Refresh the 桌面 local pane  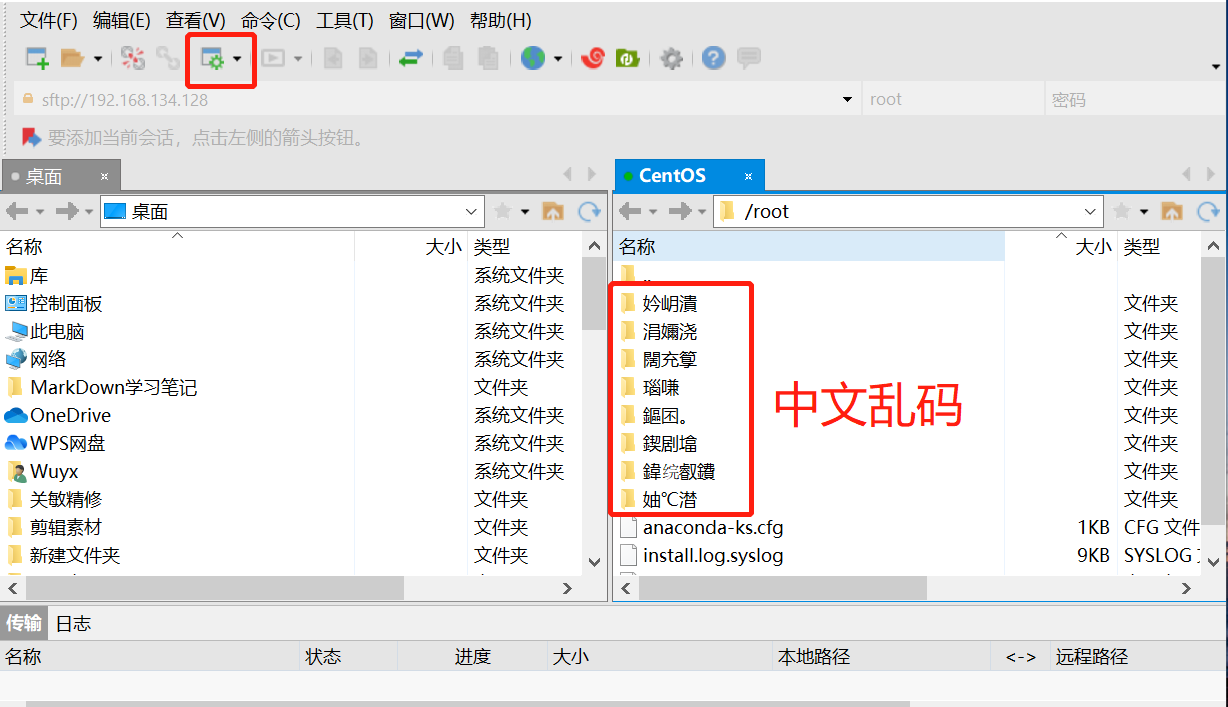[591, 211]
